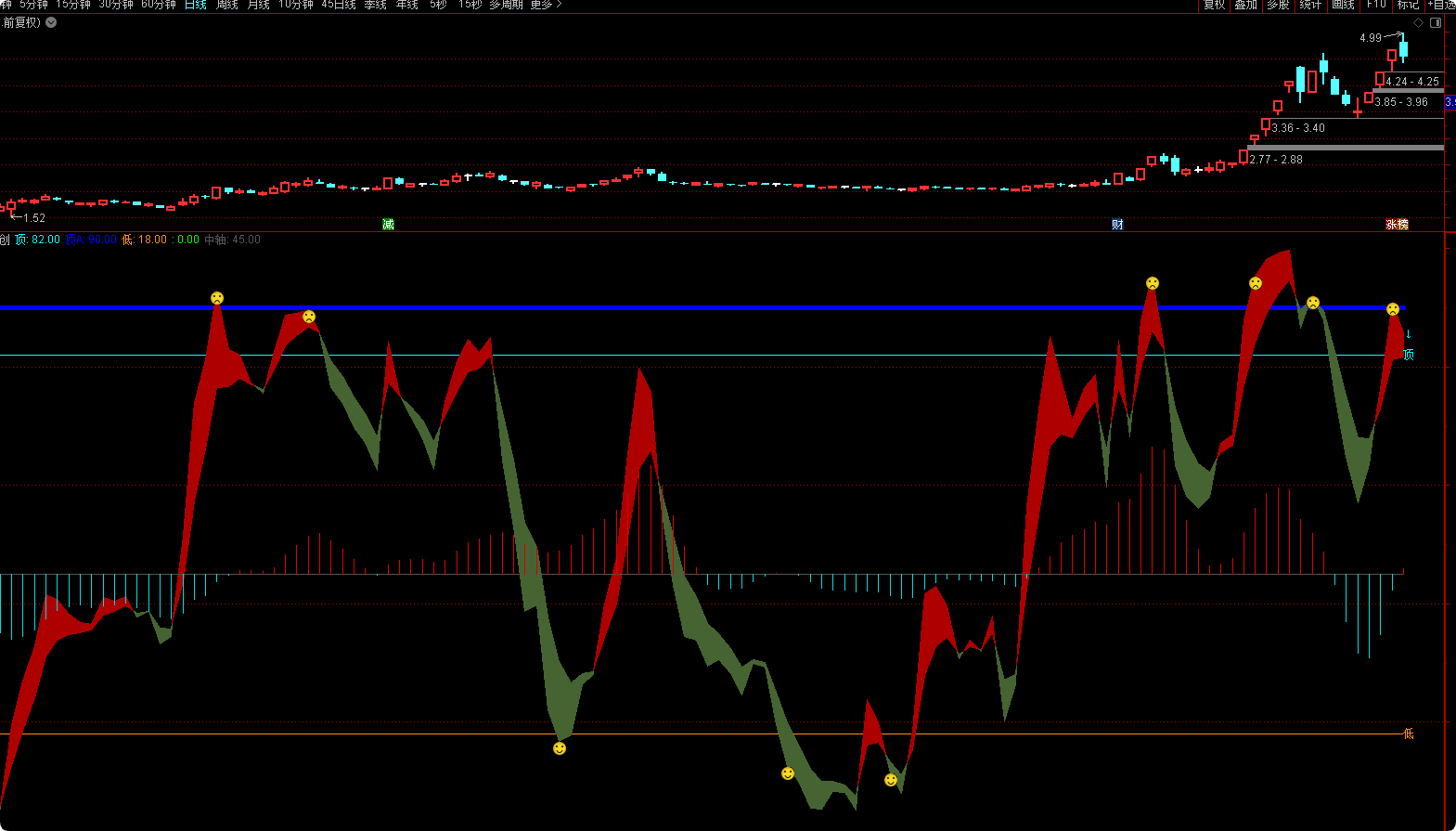1456x831 pixels.
Task: Expand the 更多 periods list
Action: click(x=546, y=5)
